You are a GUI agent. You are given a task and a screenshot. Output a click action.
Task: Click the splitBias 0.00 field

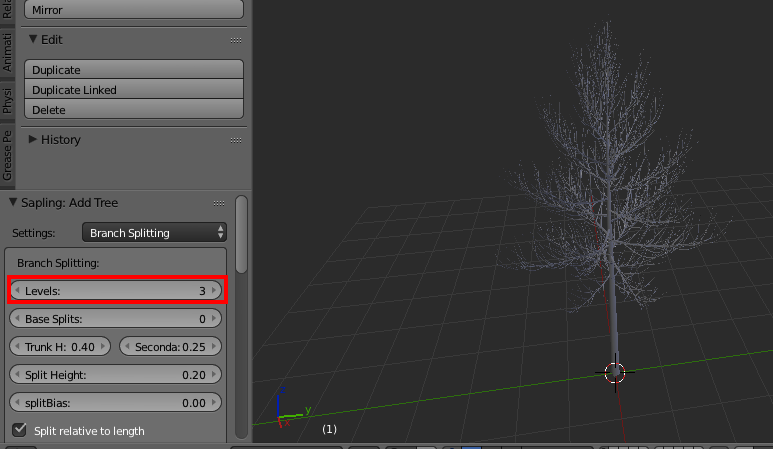pos(115,403)
